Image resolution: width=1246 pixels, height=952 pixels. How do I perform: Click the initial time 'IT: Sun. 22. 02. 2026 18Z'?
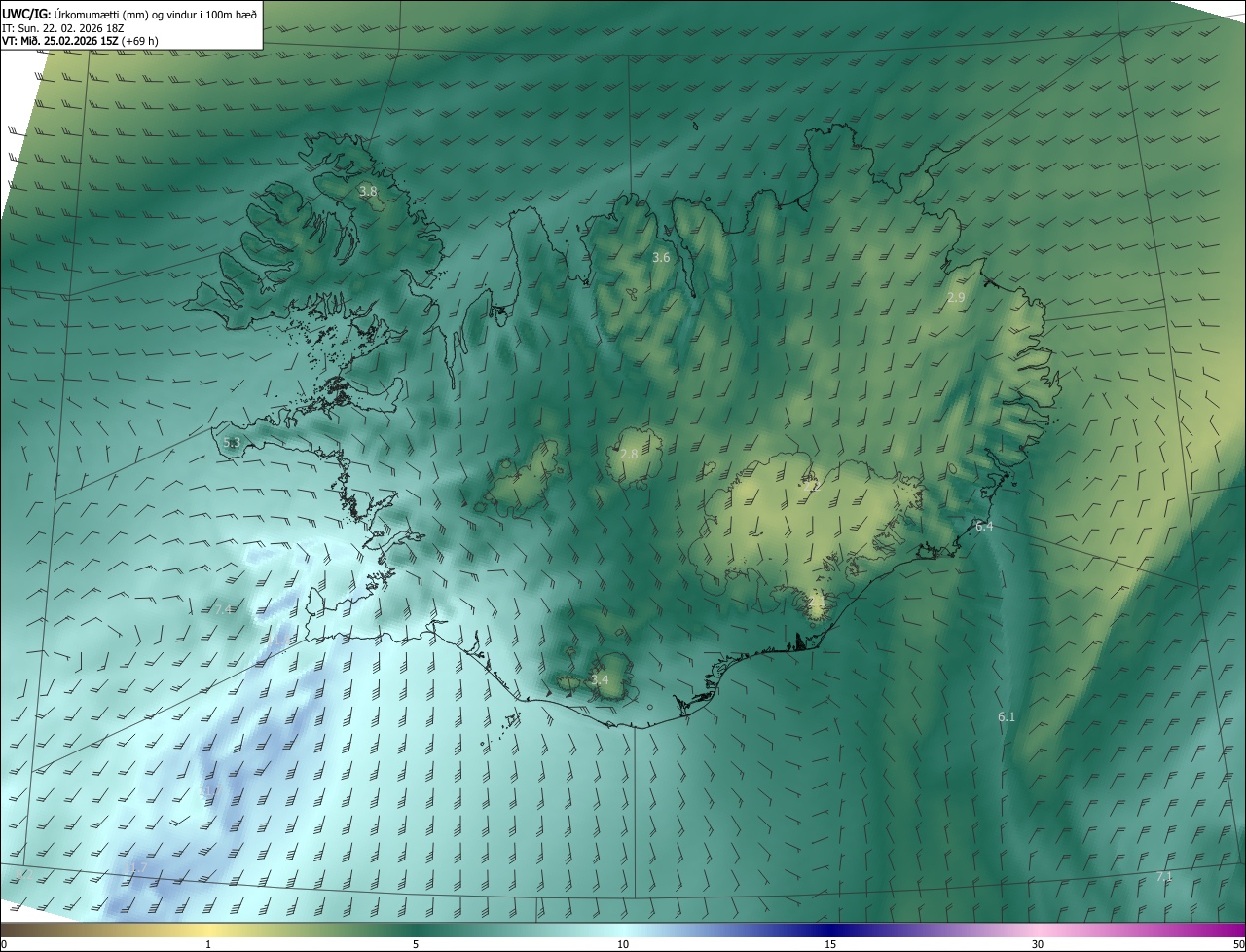tap(63, 27)
